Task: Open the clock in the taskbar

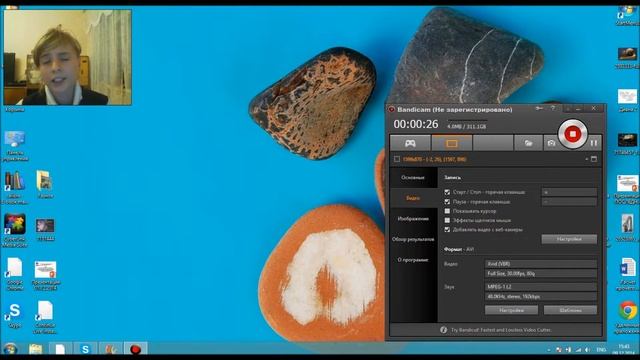Action: tap(624, 349)
